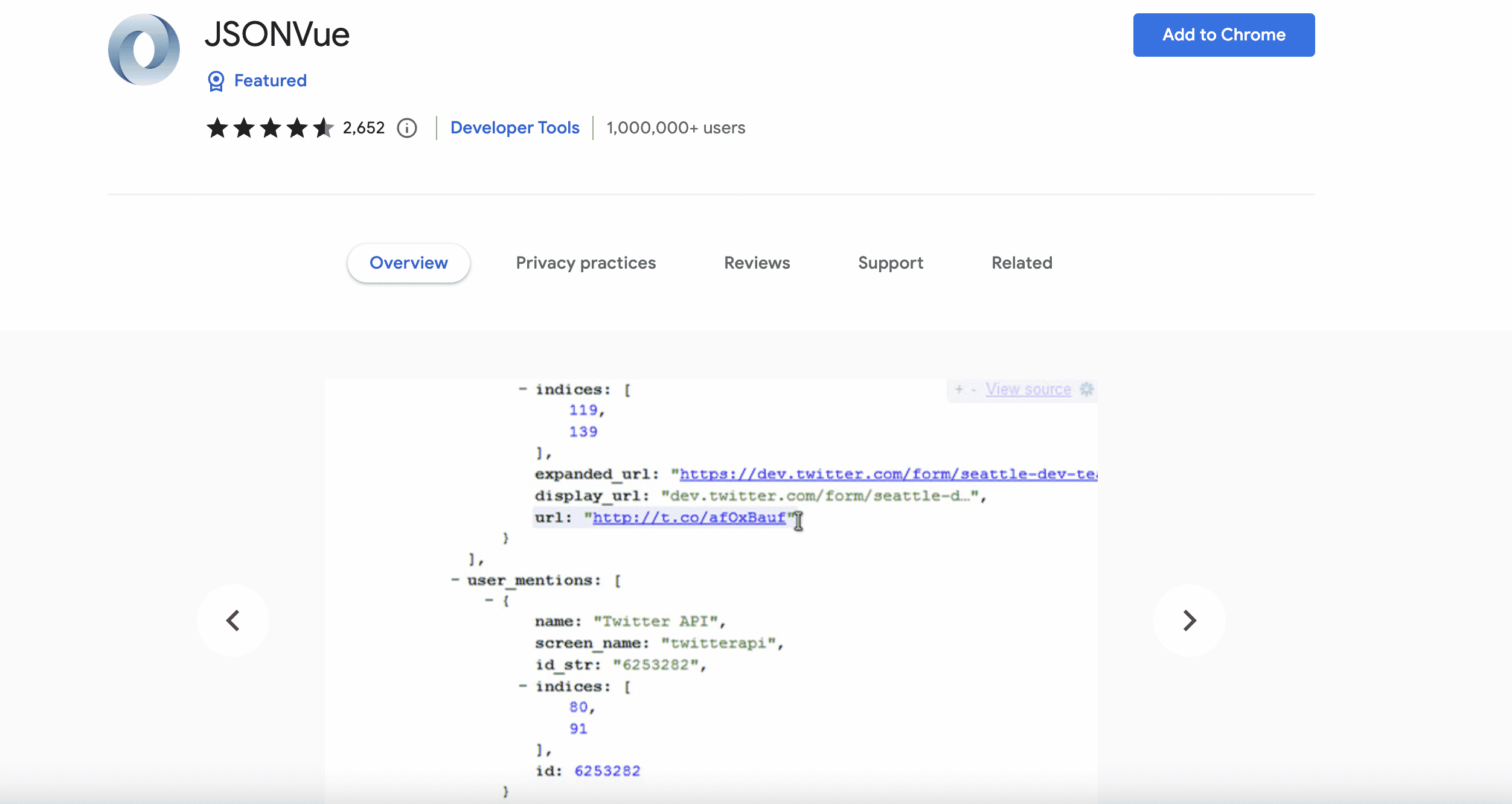Select the Overview tab
Image resolution: width=1512 pixels, height=804 pixels.
tap(409, 263)
